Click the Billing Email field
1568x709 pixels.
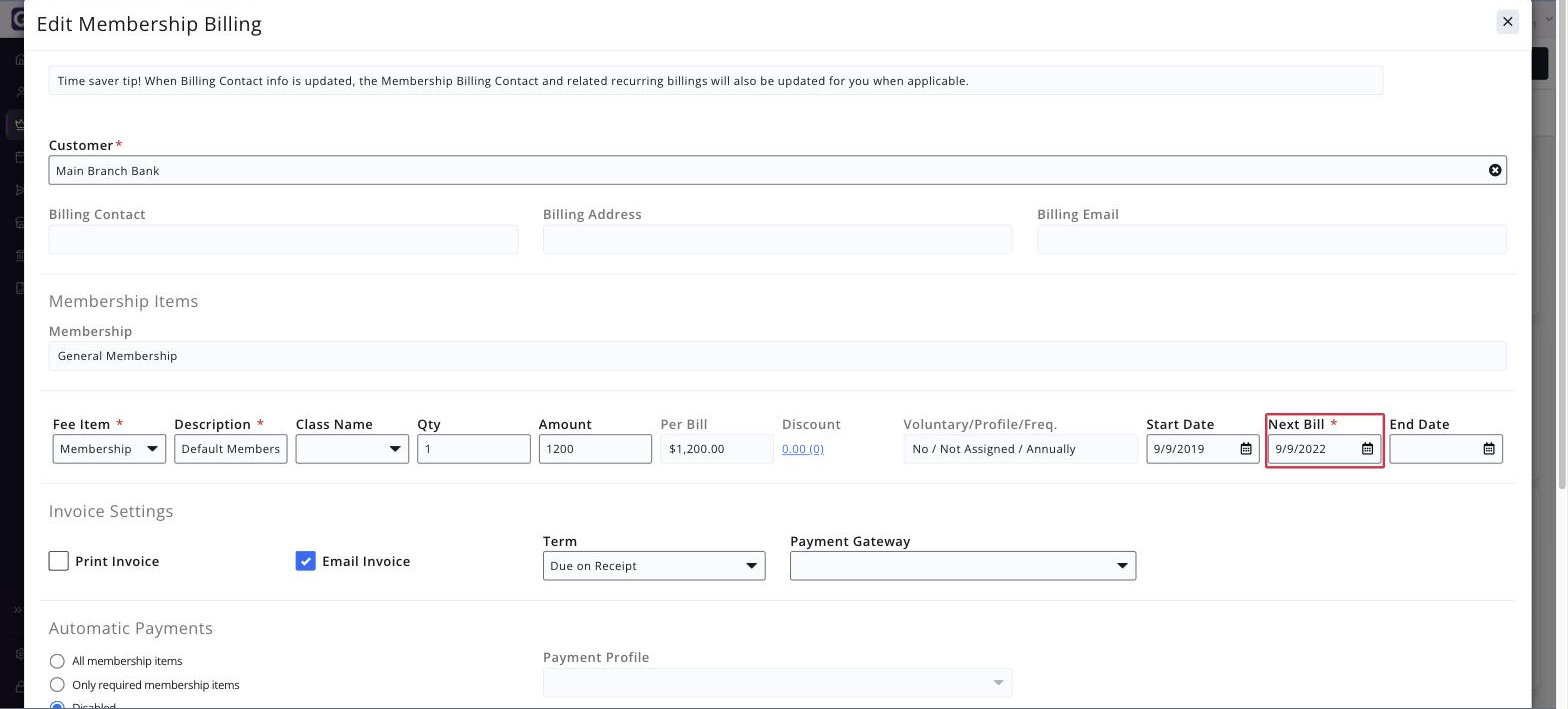pyautogui.click(x=1271, y=239)
